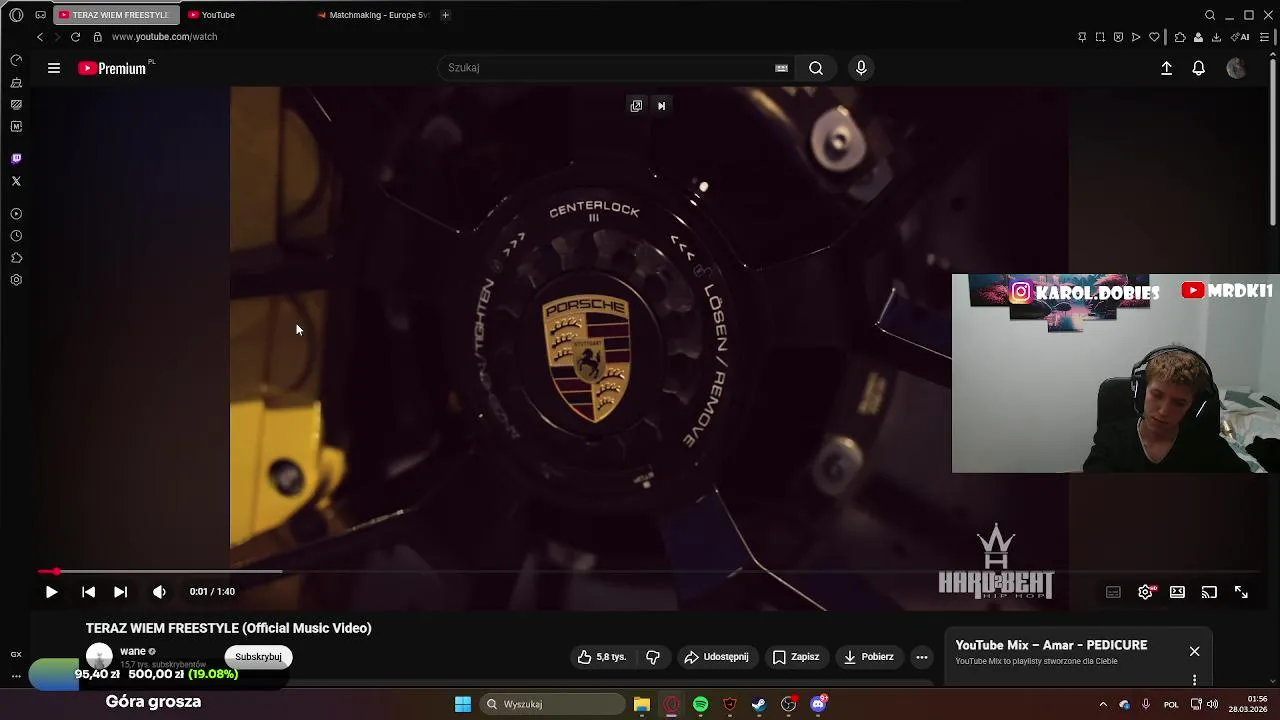Screen dimensions: 1280x720
Task: Like the video (5,8 tys.)
Action: pyautogui.click(x=602, y=657)
